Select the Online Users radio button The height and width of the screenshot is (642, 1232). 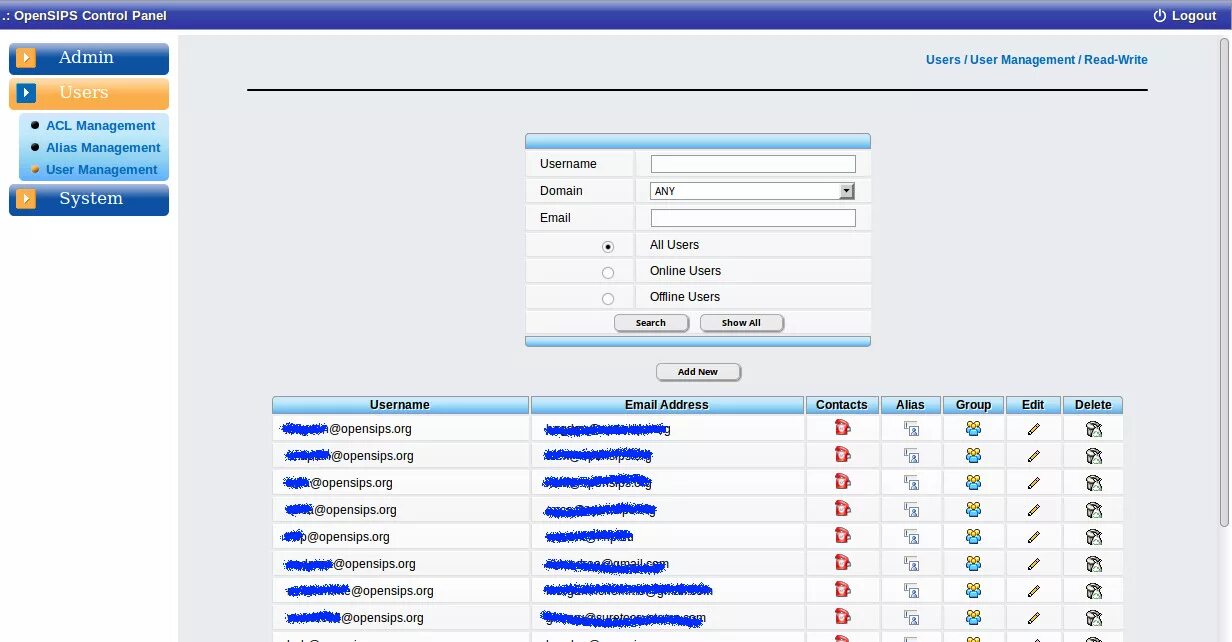coord(608,272)
